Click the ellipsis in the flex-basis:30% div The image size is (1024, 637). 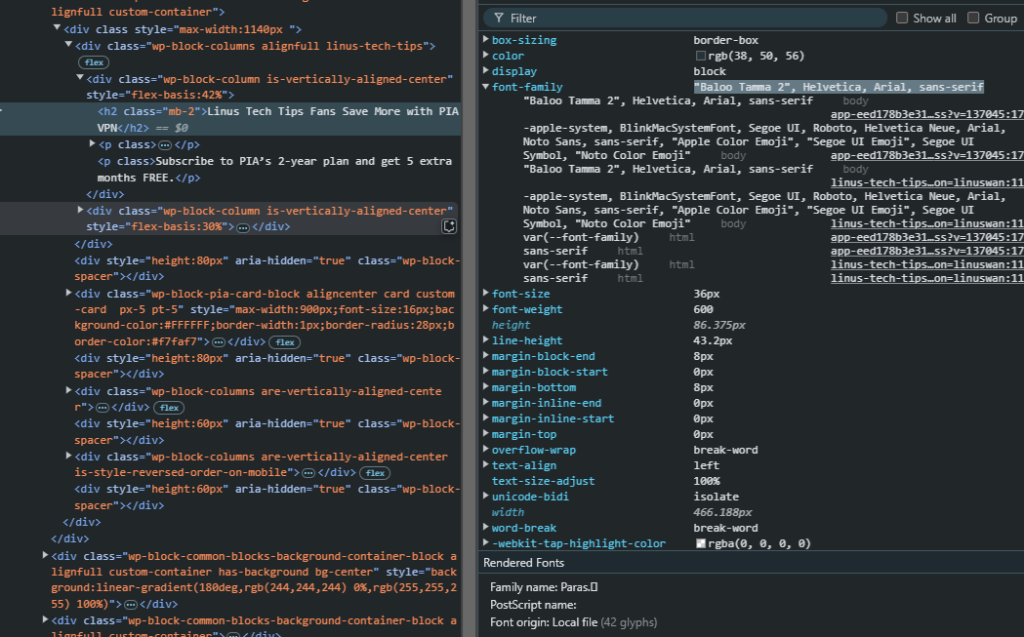click(243, 227)
